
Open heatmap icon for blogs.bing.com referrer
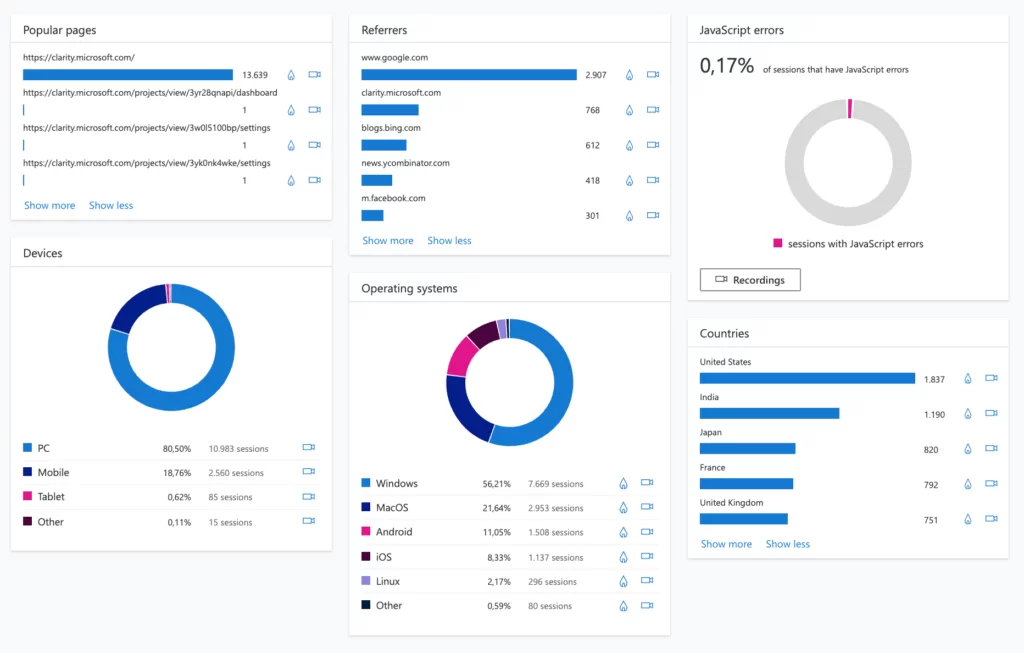(x=629, y=145)
